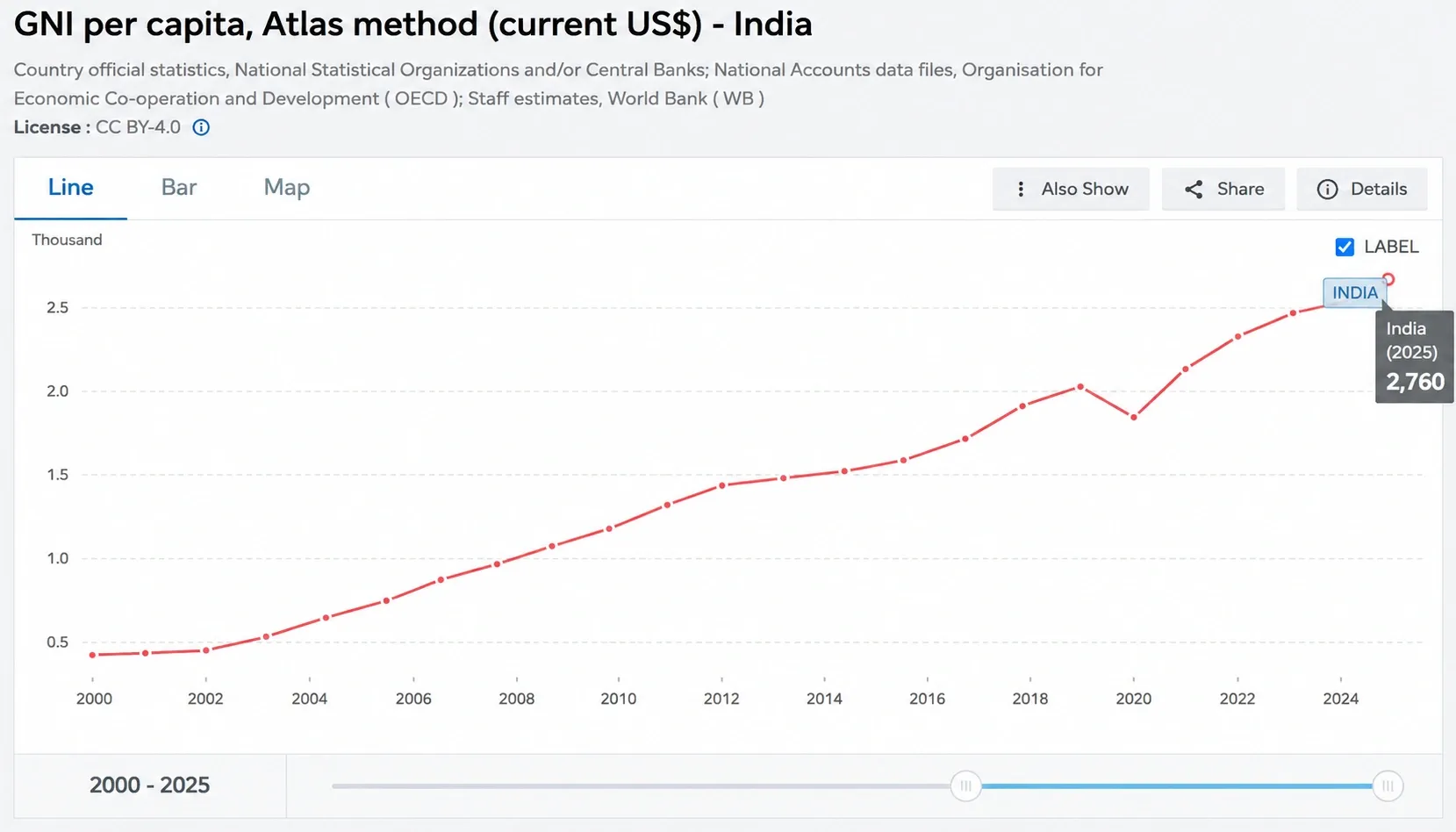Click the share arrow icon
This screenshot has height=832, width=1456.
click(x=1194, y=189)
